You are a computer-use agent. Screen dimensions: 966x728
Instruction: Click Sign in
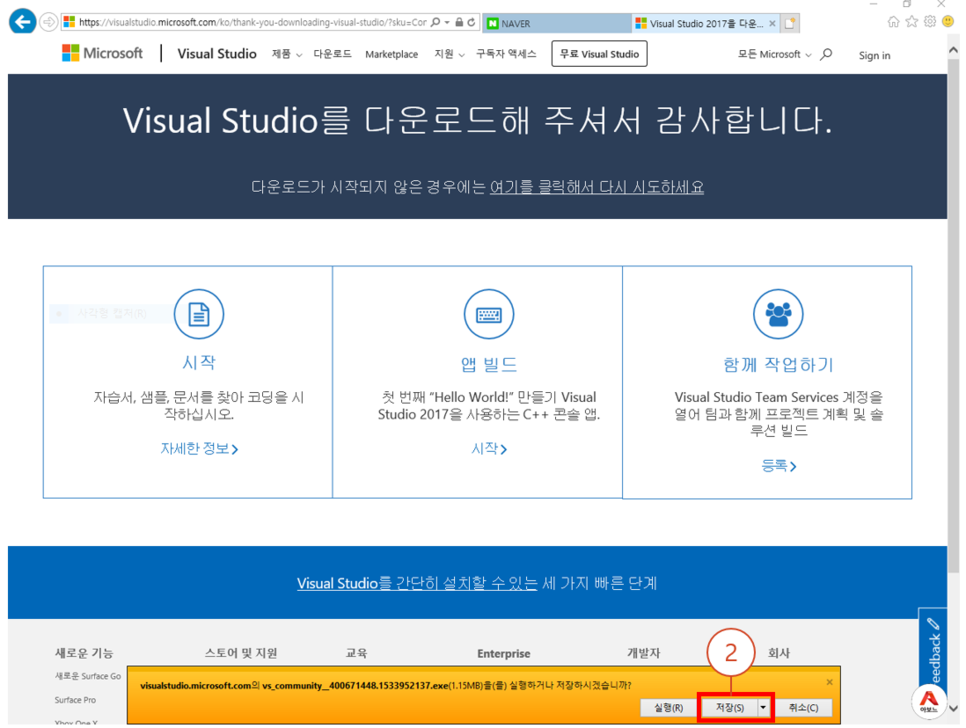pos(874,55)
